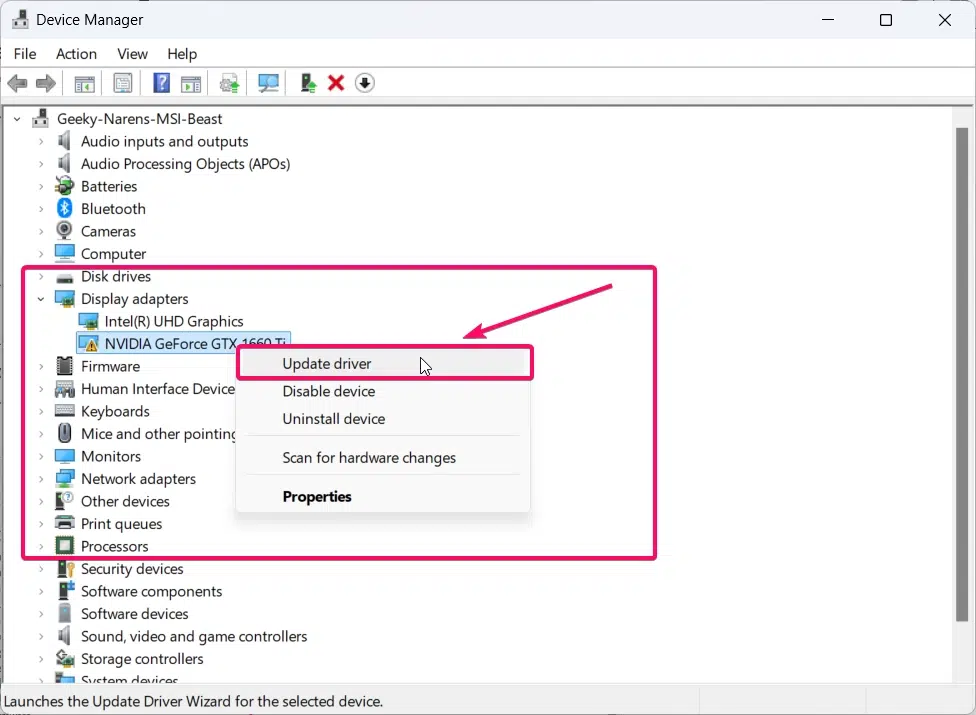Screen dimensions: 976x715
Task: Select the Human Interface Device label
Action: point(158,389)
